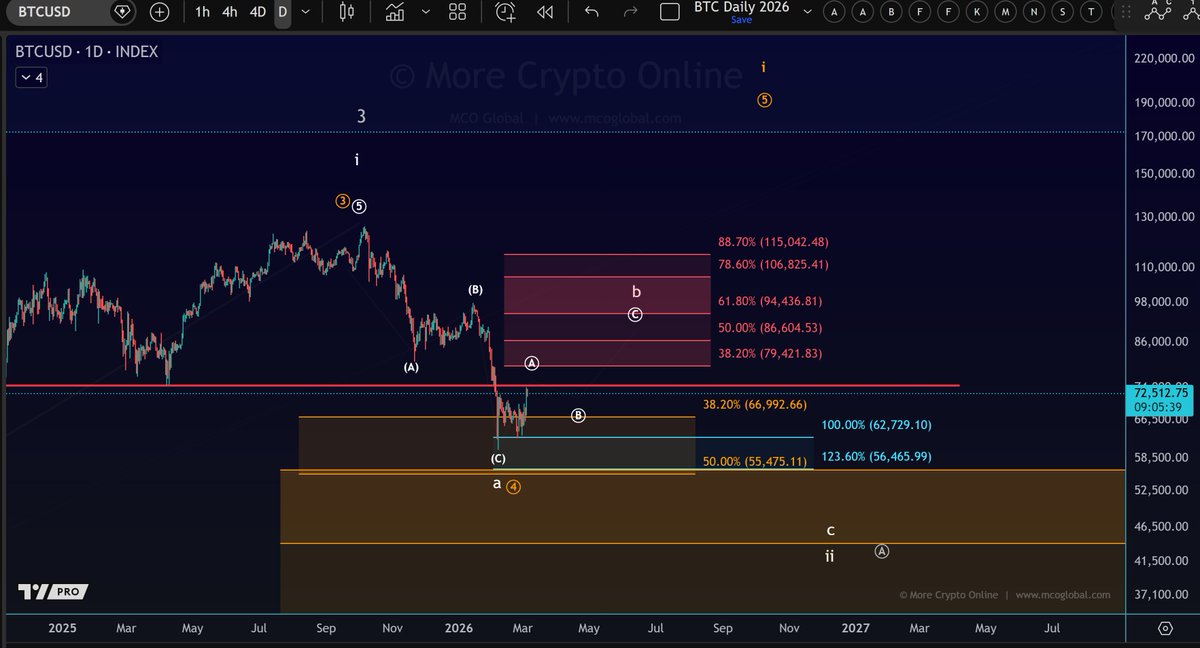The image size is (1200, 648).
Task: Open chart settings gear on time axis
Action: click(1165, 628)
